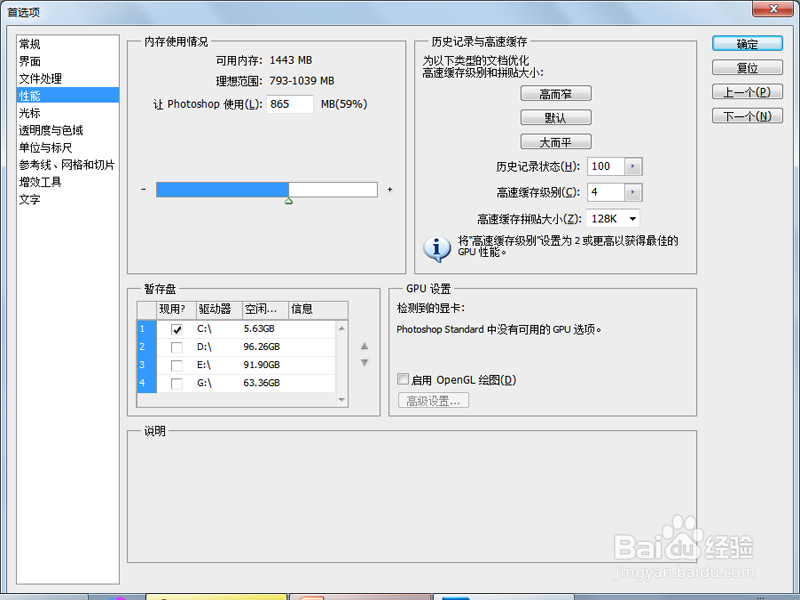Click 高速缓存级别 value field
Image resolution: width=800 pixels, height=600 pixels.
(606, 192)
